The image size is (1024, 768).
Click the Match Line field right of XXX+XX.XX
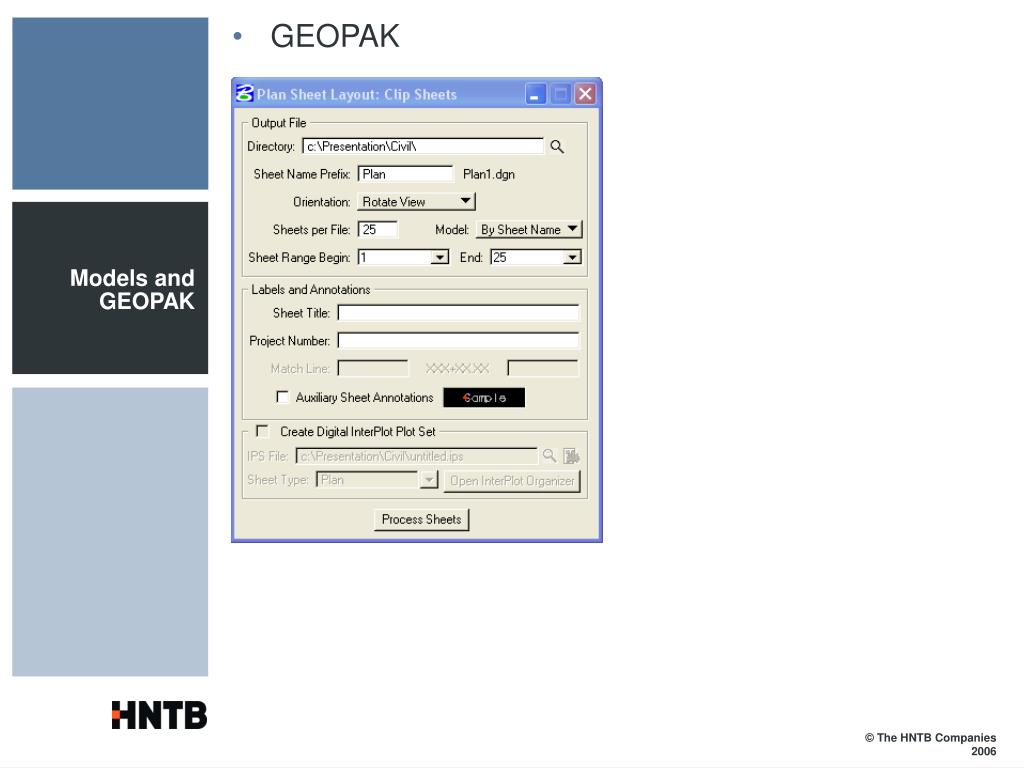543,368
